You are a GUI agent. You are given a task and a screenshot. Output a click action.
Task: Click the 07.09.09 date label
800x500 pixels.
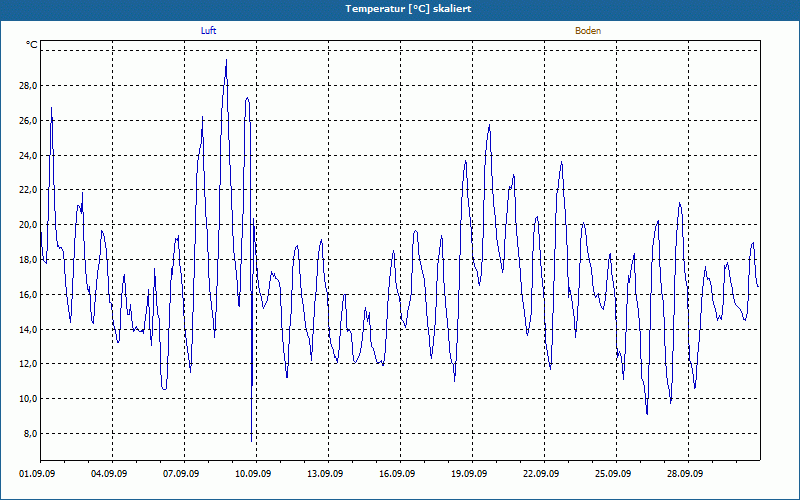point(181,473)
